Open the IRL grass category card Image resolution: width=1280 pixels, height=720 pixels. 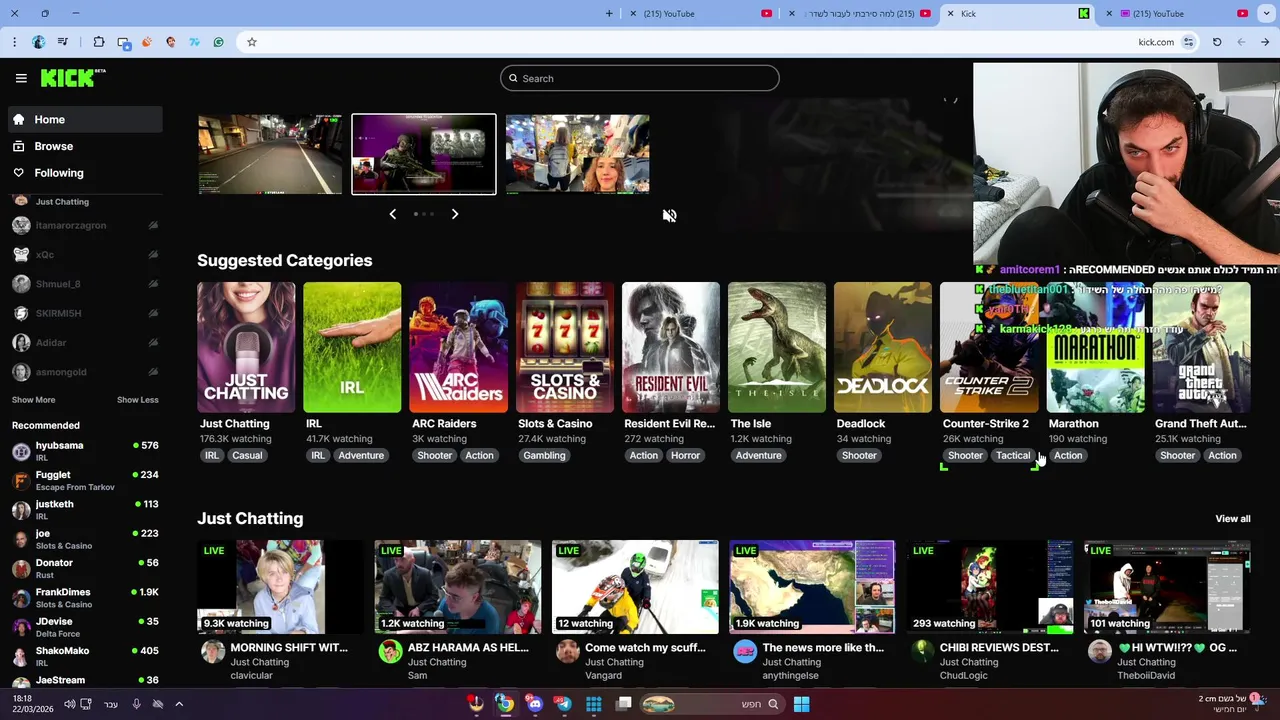click(352, 347)
